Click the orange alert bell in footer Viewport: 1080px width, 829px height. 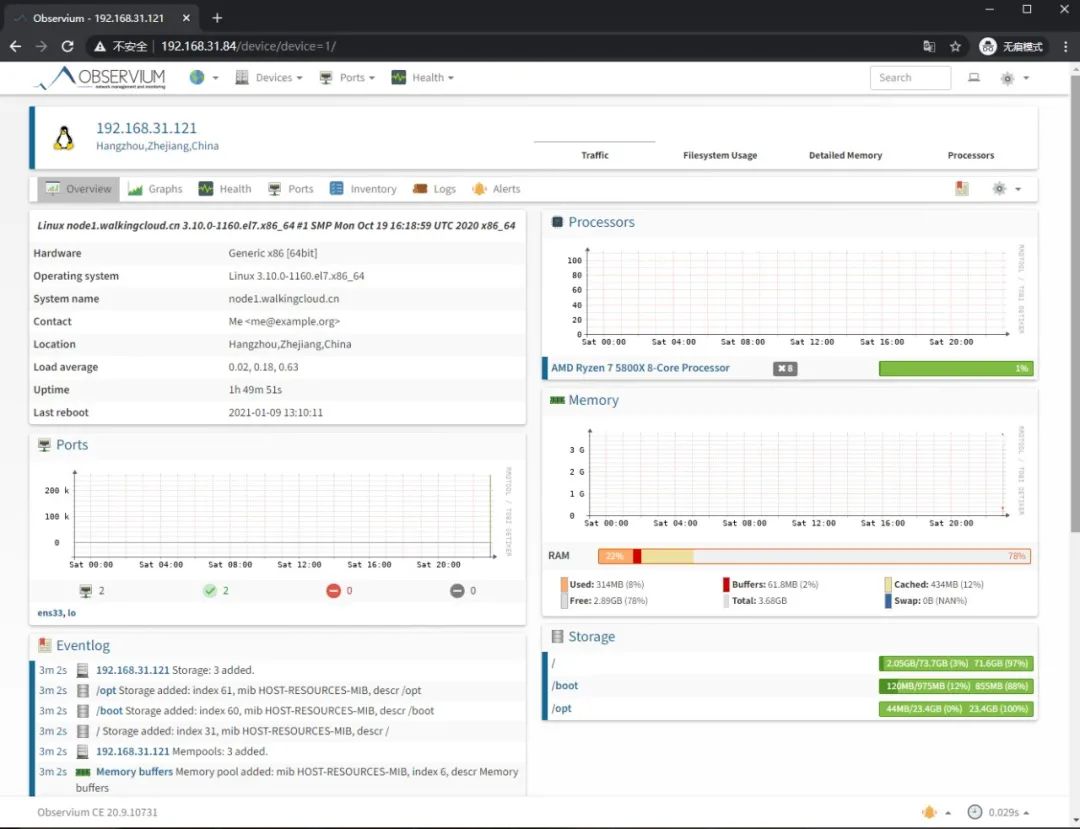point(929,812)
